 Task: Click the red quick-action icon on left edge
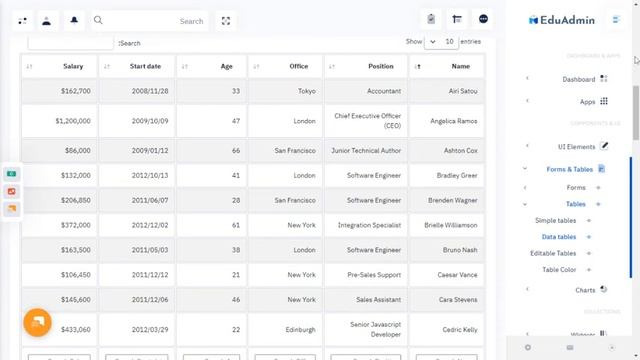[11, 191]
